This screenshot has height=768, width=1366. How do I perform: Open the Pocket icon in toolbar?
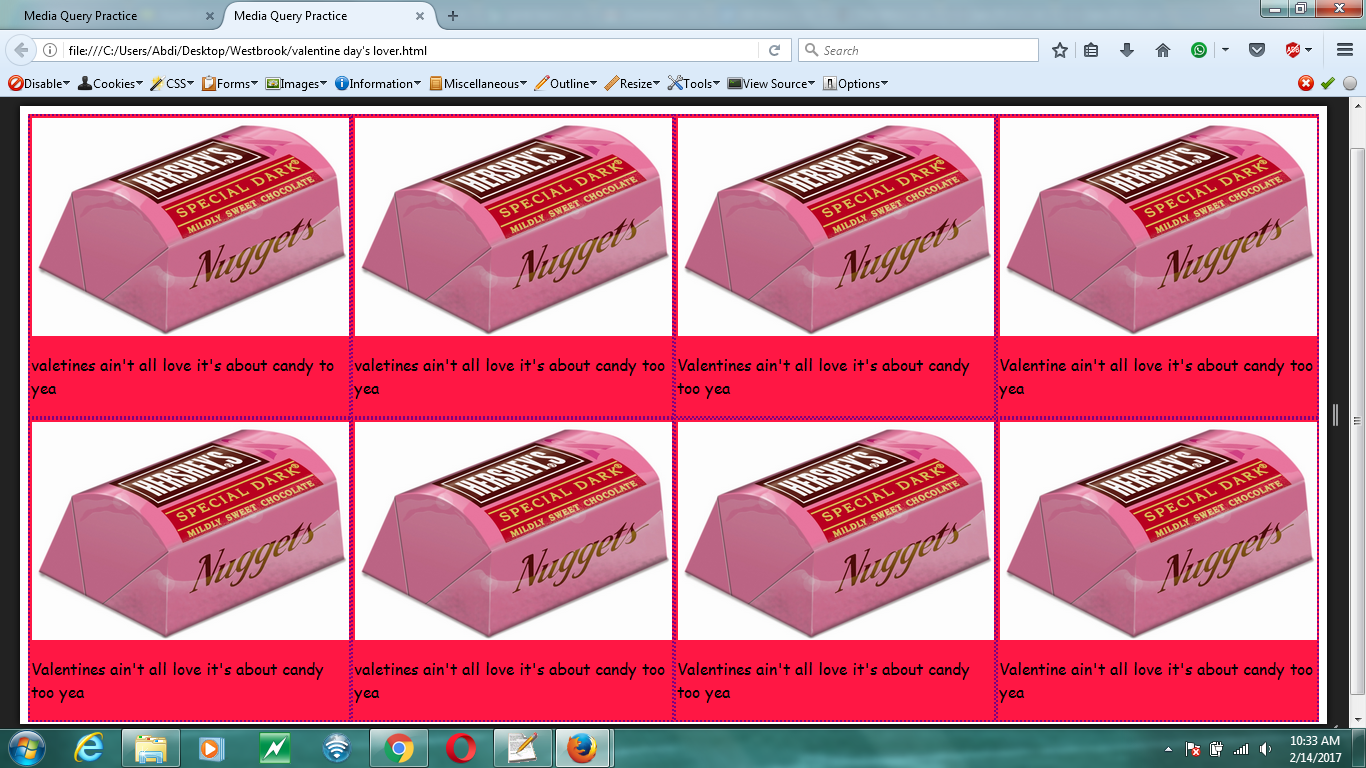(x=1258, y=50)
